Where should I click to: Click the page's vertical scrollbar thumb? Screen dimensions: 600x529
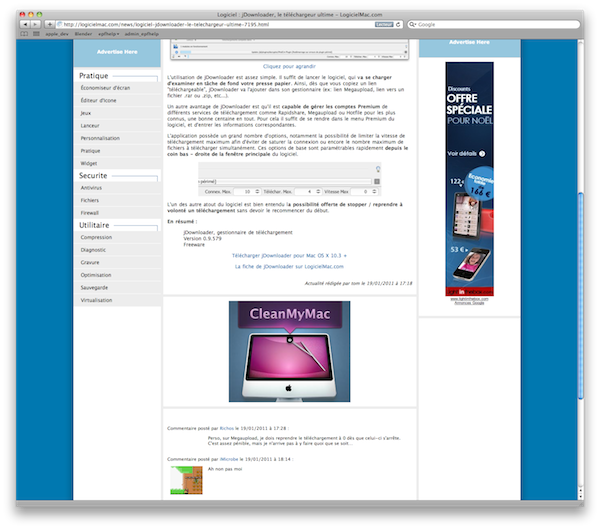[x=581, y=296]
